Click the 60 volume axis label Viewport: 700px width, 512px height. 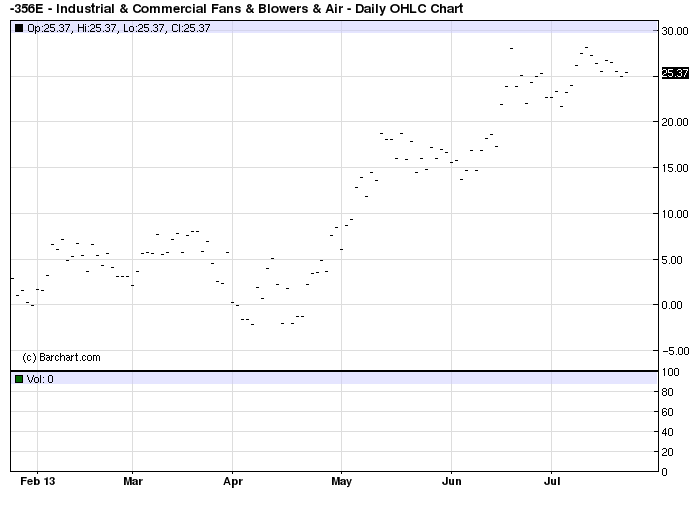click(667, 412)
